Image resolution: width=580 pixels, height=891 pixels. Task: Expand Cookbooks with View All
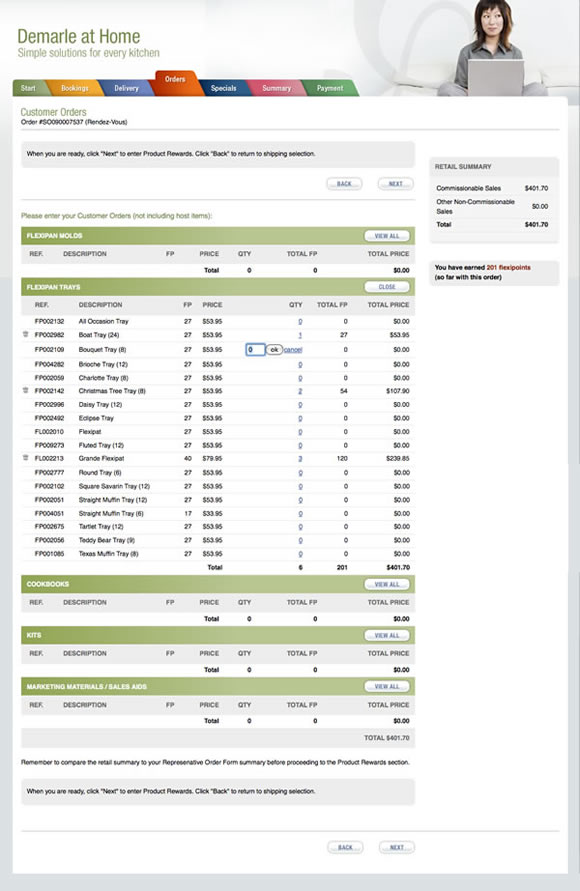(387, 584)
